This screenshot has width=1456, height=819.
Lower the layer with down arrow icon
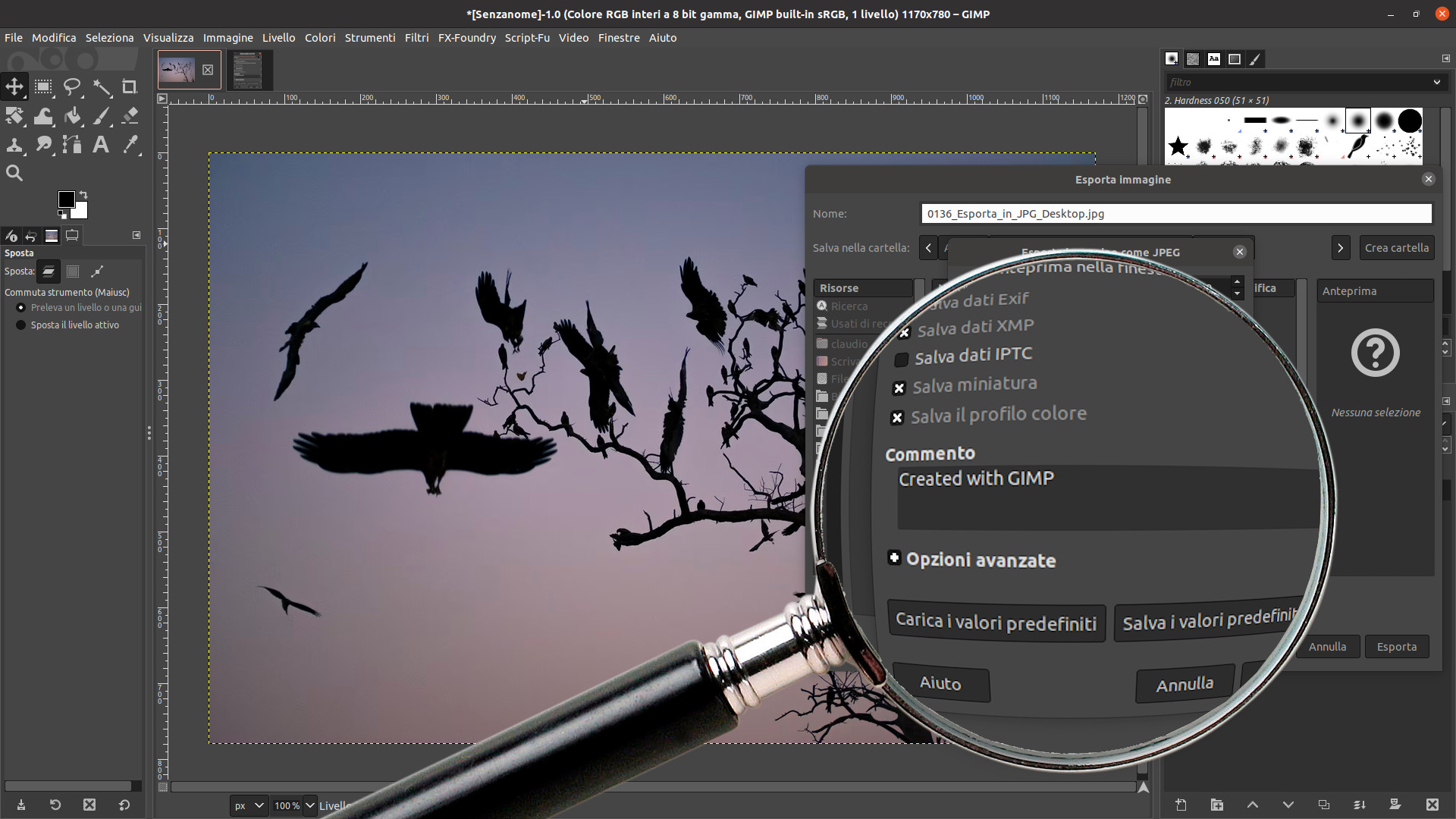[x=1288, y=805]
